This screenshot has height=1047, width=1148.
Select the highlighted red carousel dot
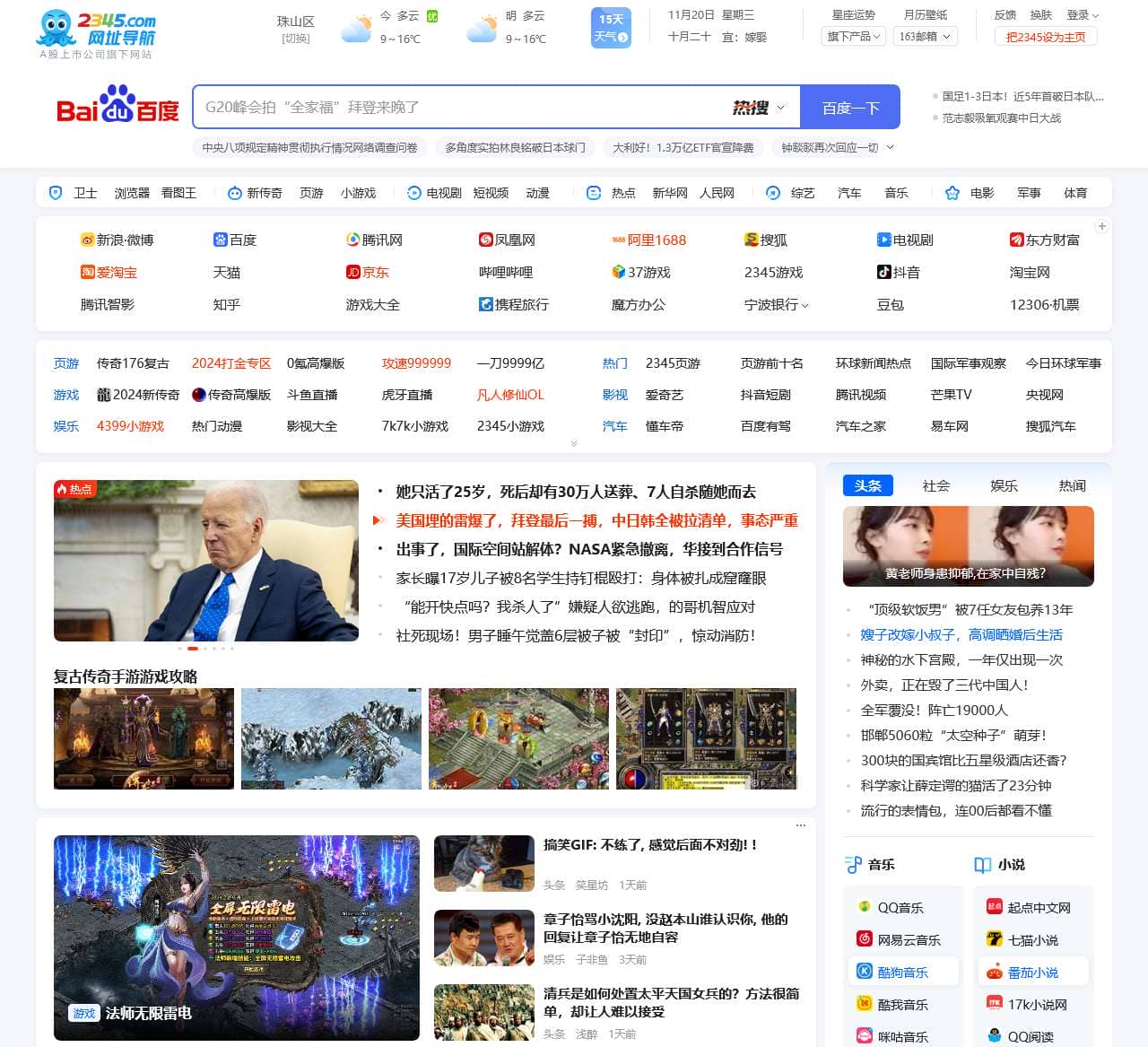193,648
